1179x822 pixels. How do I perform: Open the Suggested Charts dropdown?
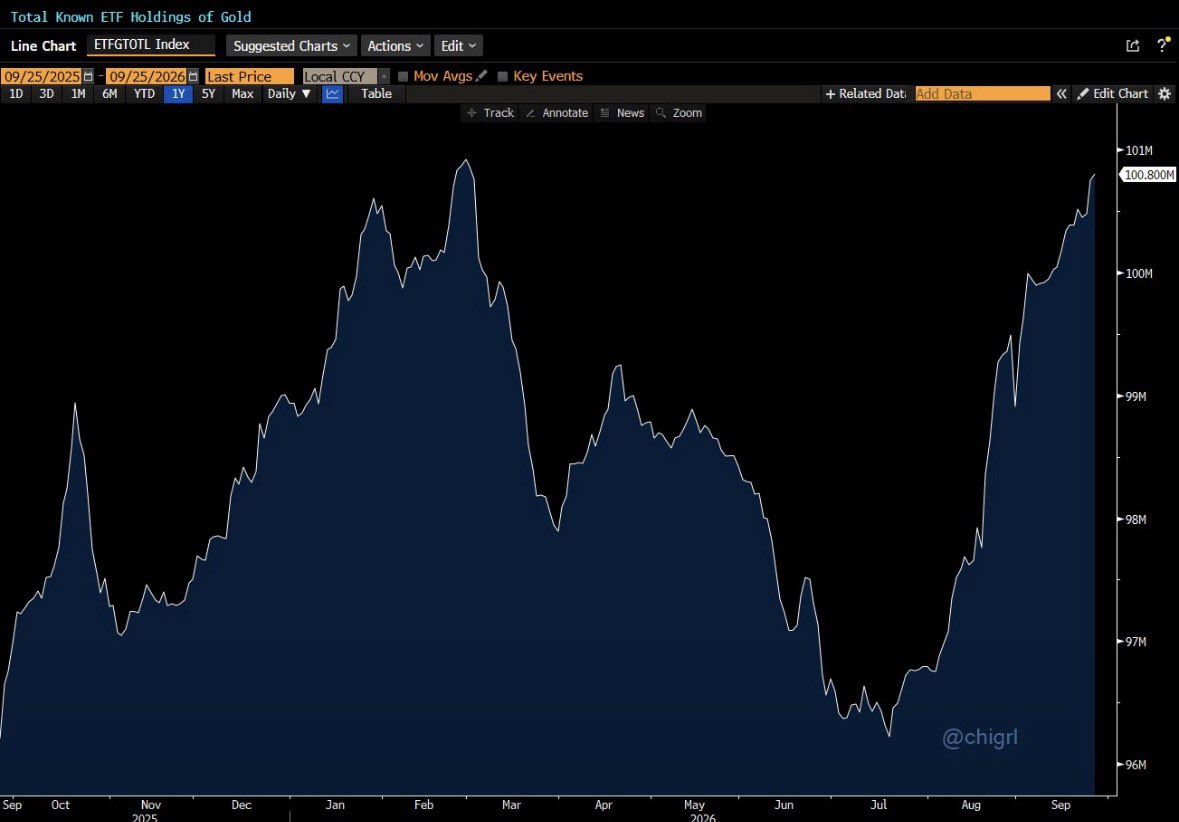tap(292, 46)
